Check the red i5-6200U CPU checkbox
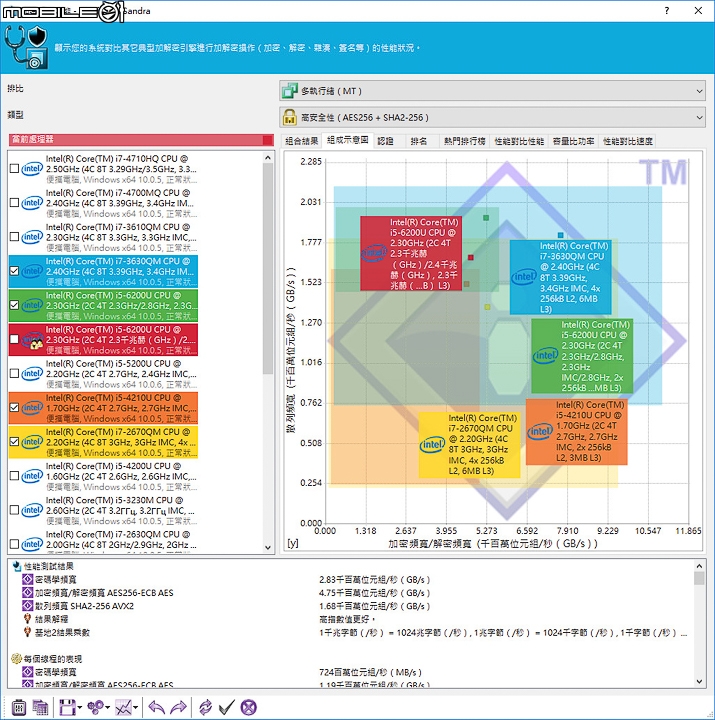Viewport: 715px width, 720px height. click(14, 339)
